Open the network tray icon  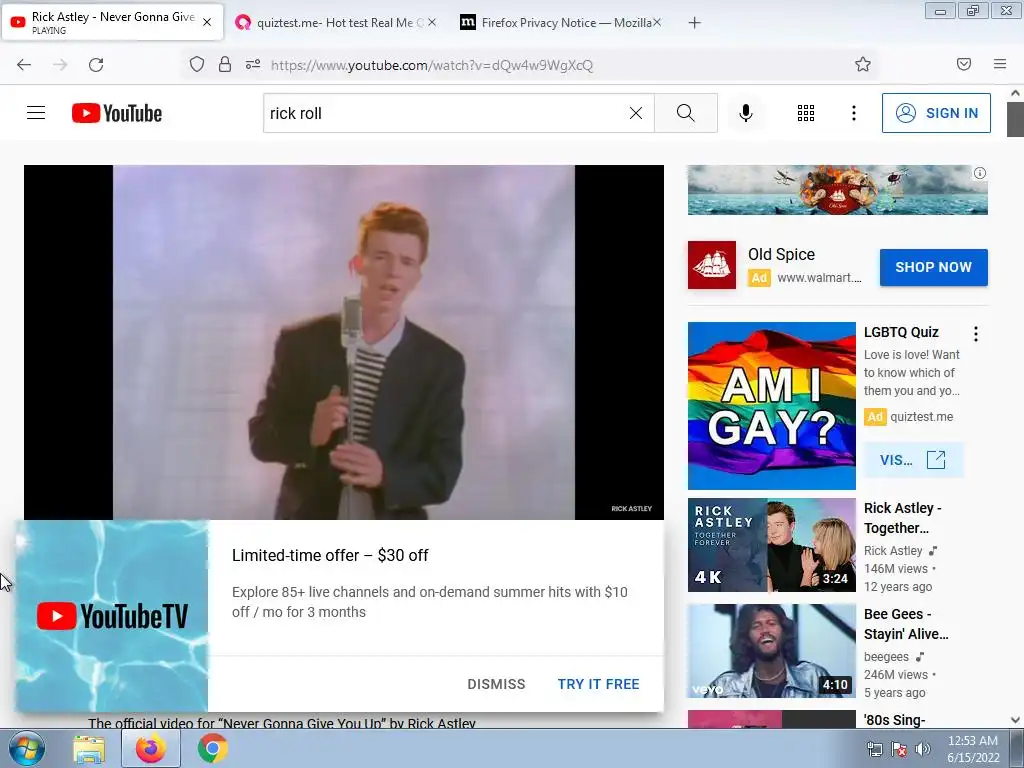pos(874,749)
